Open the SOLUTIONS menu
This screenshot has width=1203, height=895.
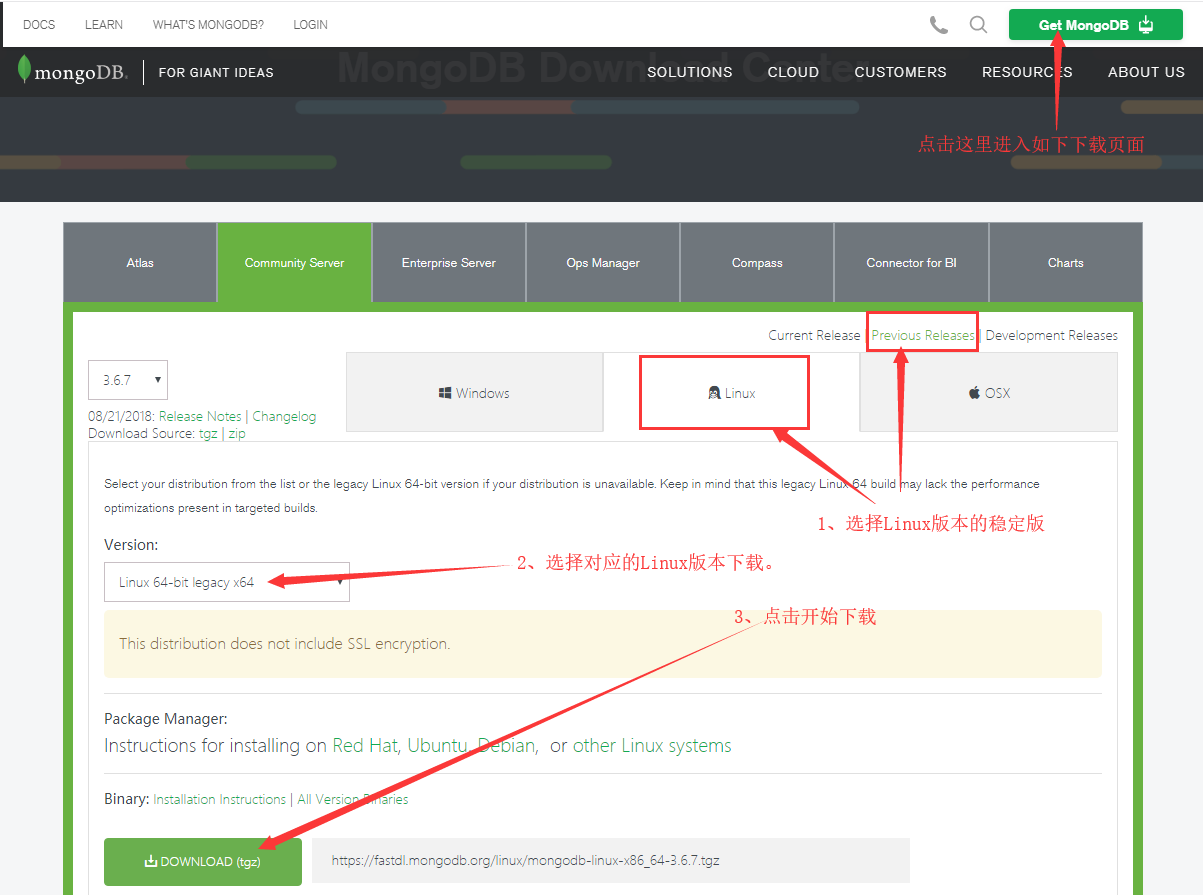click(x=690, y=72)
